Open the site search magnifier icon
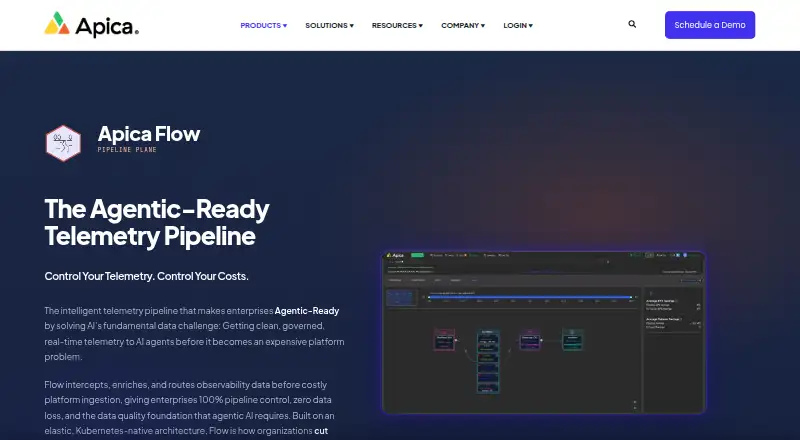800x440 pixels. tap(632, 24)
